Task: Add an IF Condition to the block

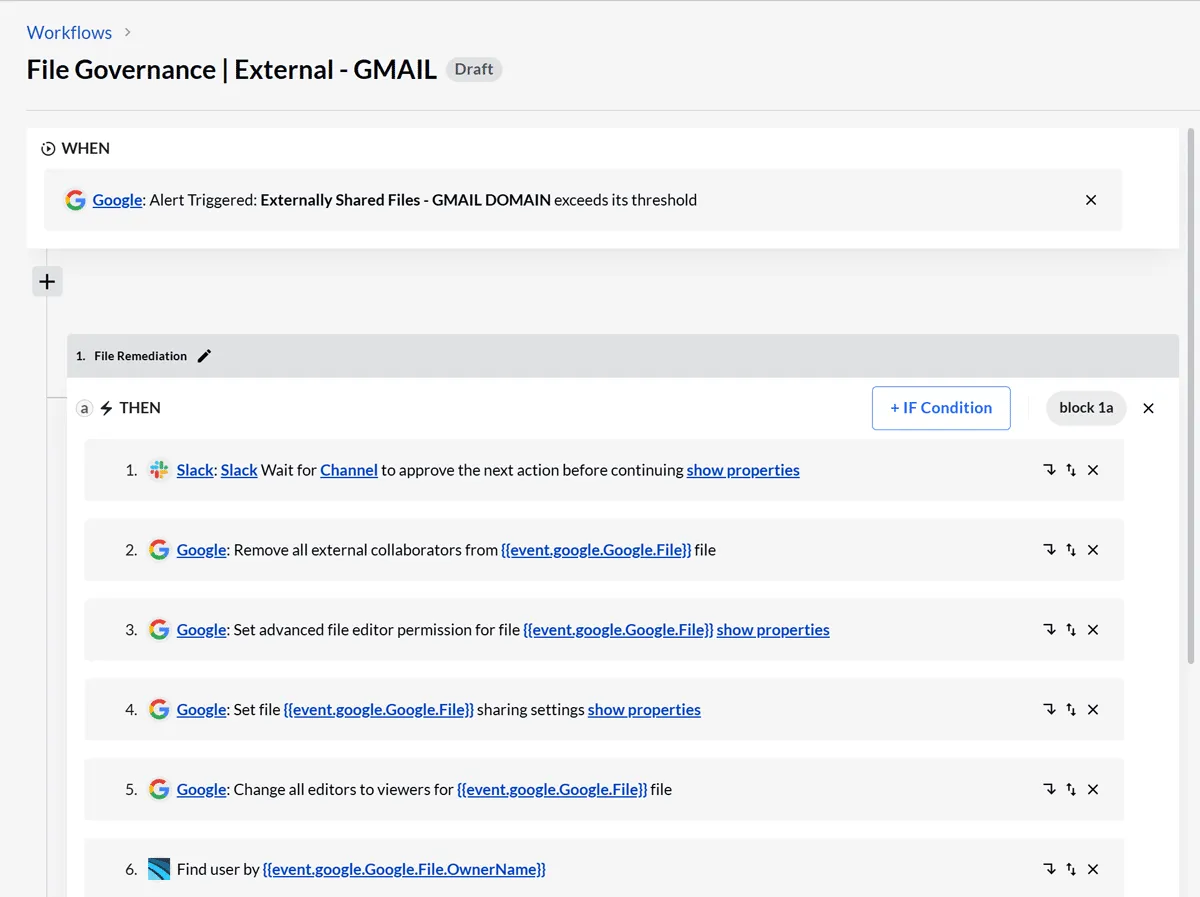Action: point(941,408)
